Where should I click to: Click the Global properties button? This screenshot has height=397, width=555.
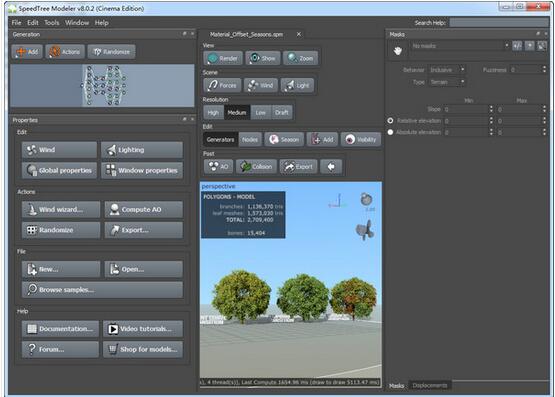pos(59,170)
